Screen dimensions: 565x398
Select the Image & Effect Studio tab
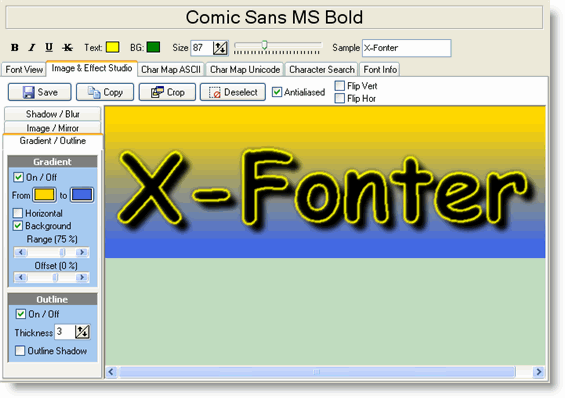coord(92,68)
